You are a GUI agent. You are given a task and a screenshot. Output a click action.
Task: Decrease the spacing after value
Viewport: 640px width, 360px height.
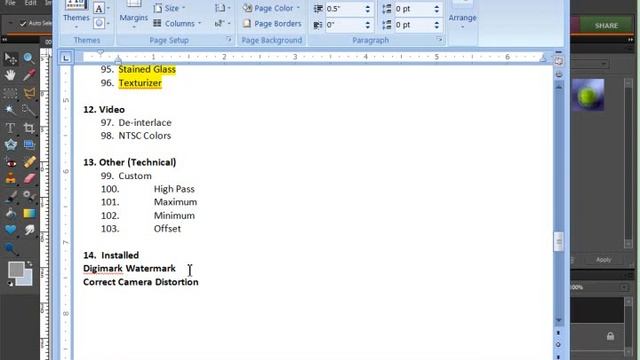tap(437, 27)
